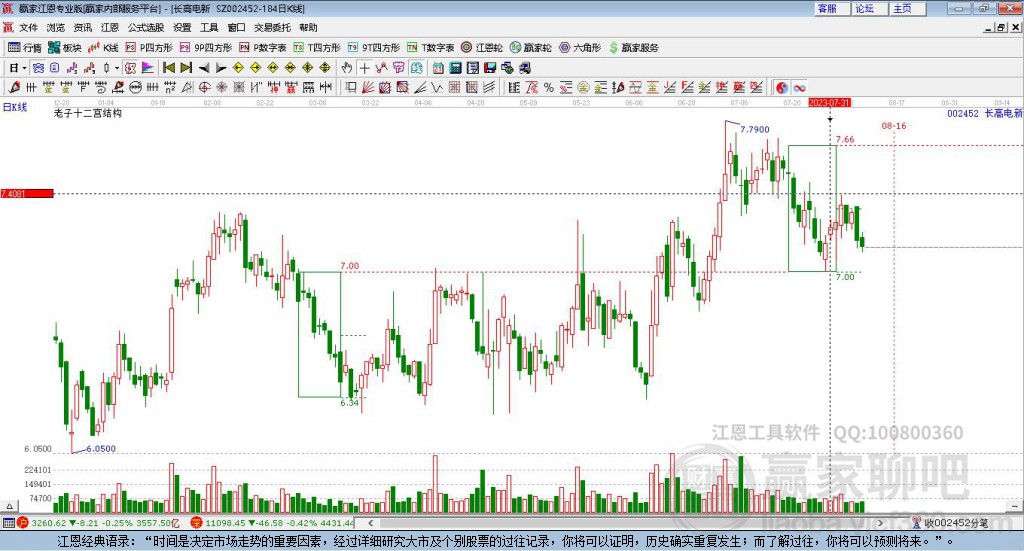Step chart left with black left arrow
The image size is (1024, 551).
click(204, 68)
